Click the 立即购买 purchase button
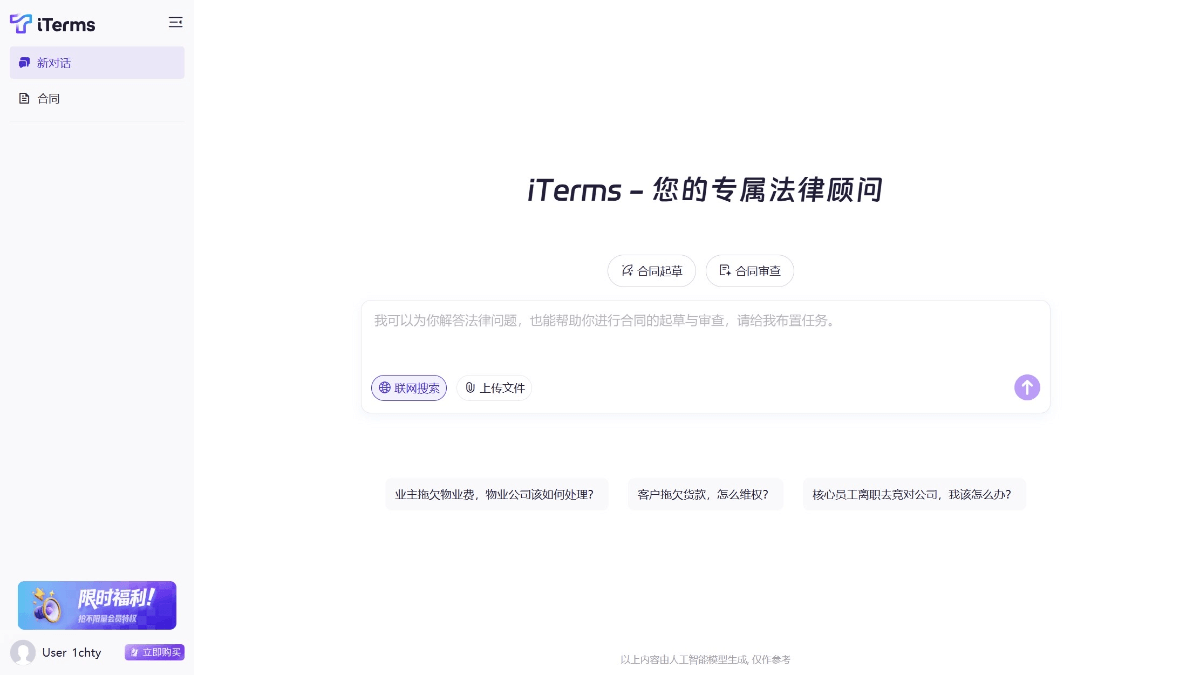The width and height of the screenshot is (1200, 675). click(155, 652)
